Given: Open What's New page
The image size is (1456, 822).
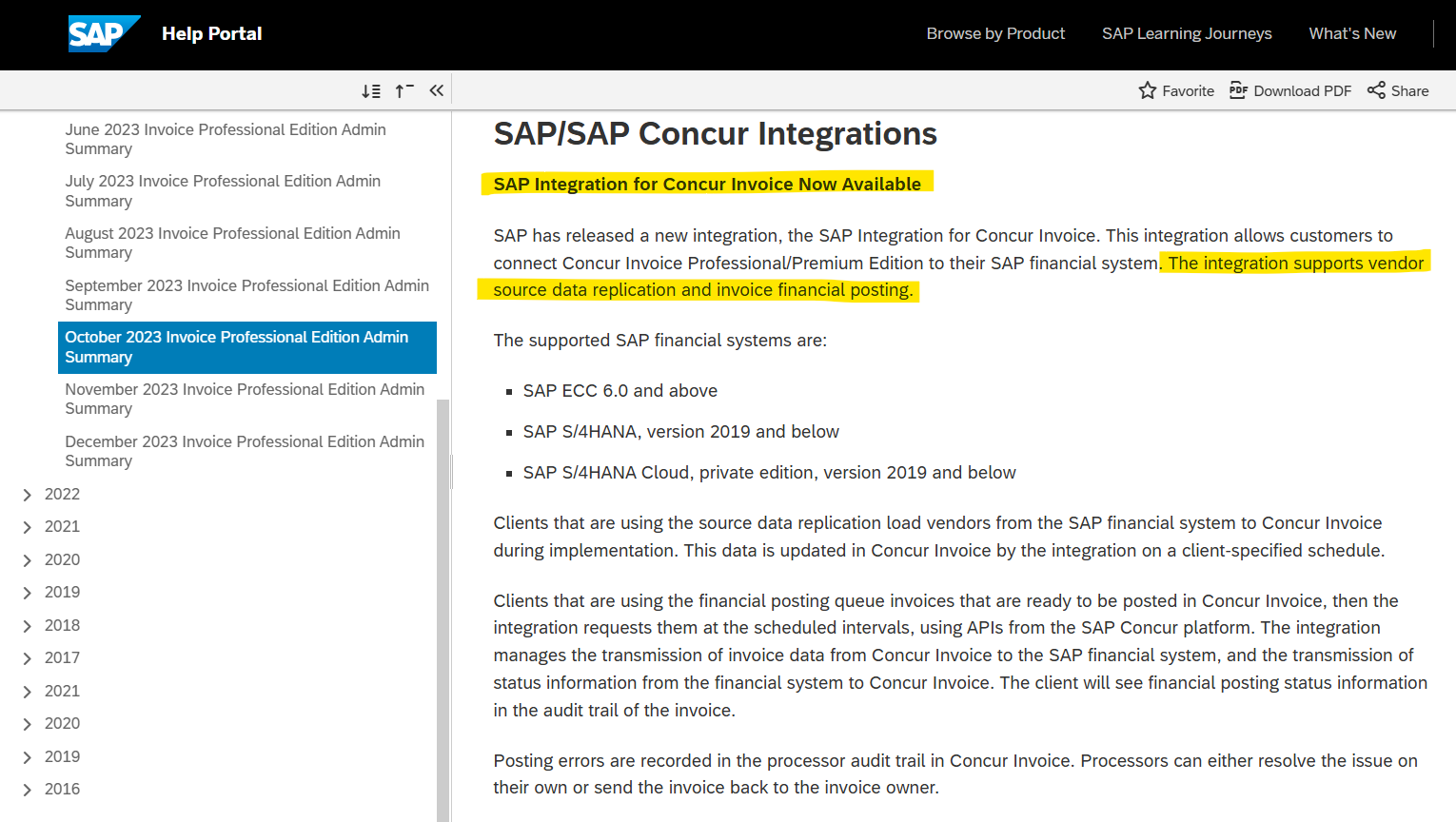Looking at the screenshot, I should [1352, 33].
